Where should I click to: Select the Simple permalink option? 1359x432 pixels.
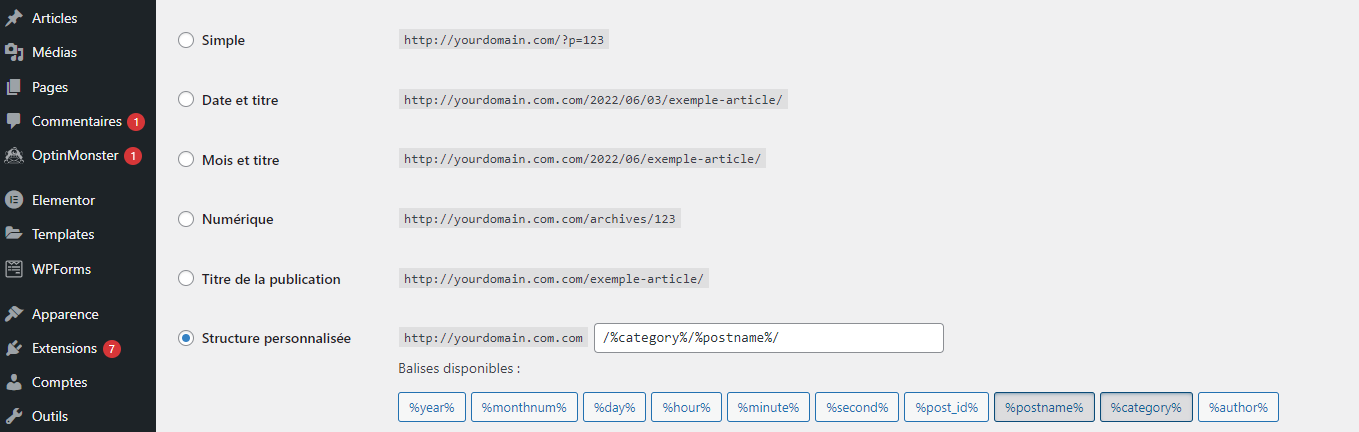pos(185,40)
